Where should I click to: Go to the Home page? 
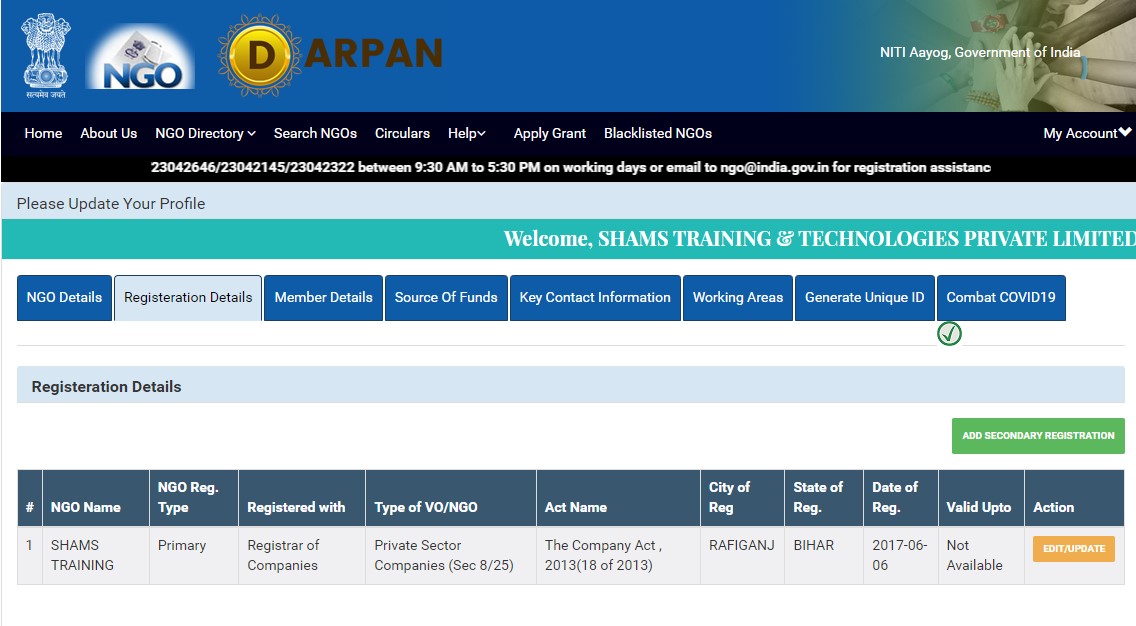(x=43, y=133)
